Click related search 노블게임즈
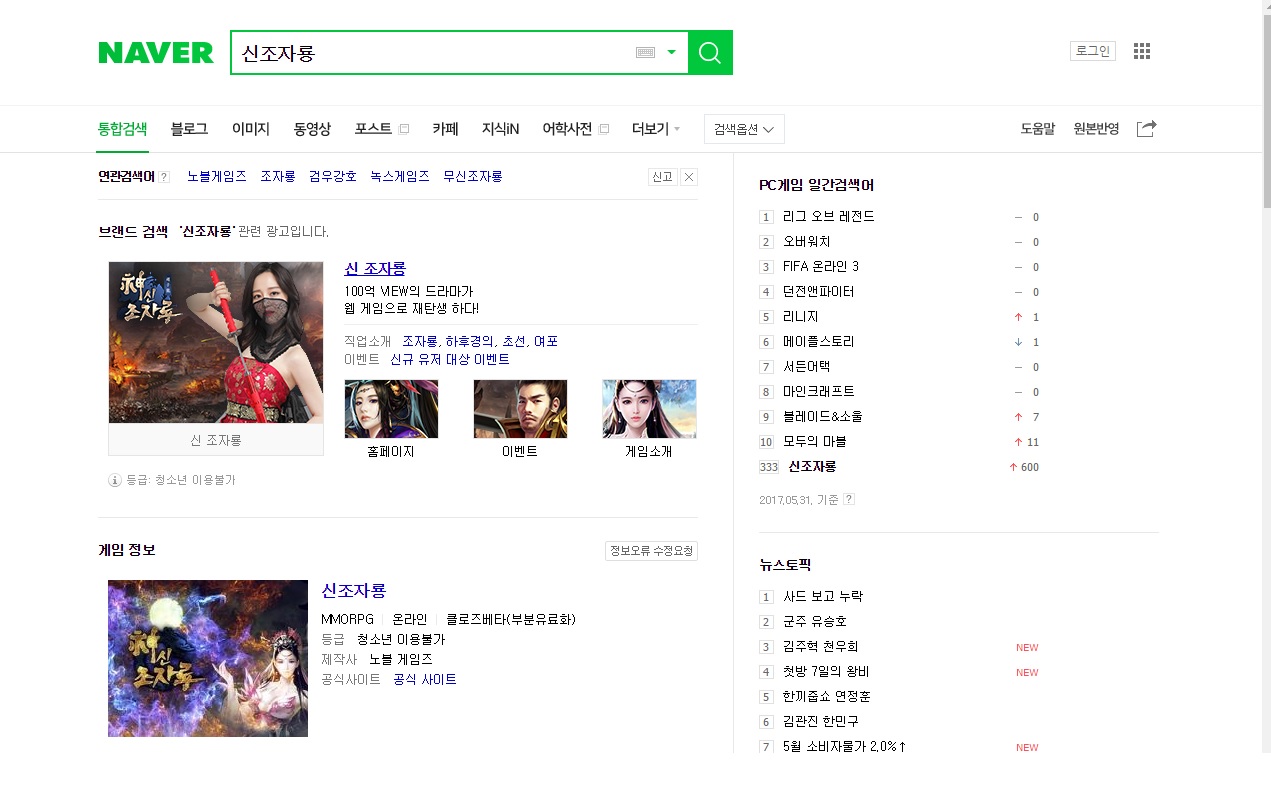 (216, 176)
